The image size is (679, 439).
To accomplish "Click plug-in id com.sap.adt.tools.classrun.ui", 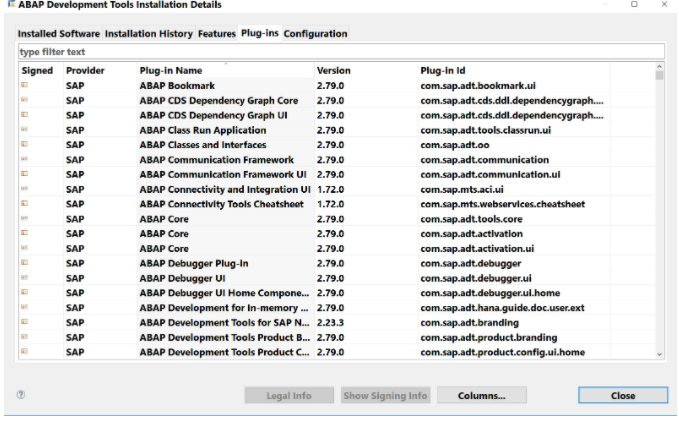I will click(x=485, y=130).
